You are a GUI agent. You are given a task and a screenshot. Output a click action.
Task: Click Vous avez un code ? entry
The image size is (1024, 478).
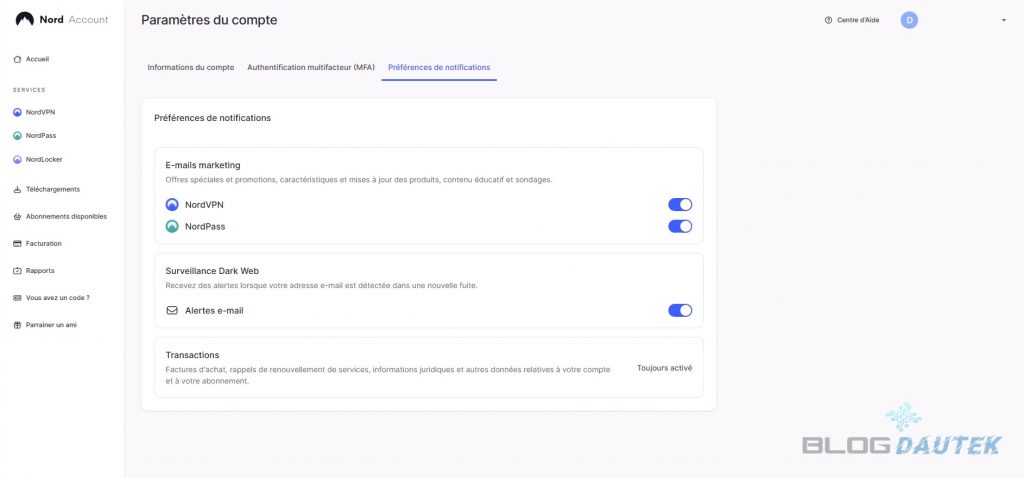tap(57, 298)
